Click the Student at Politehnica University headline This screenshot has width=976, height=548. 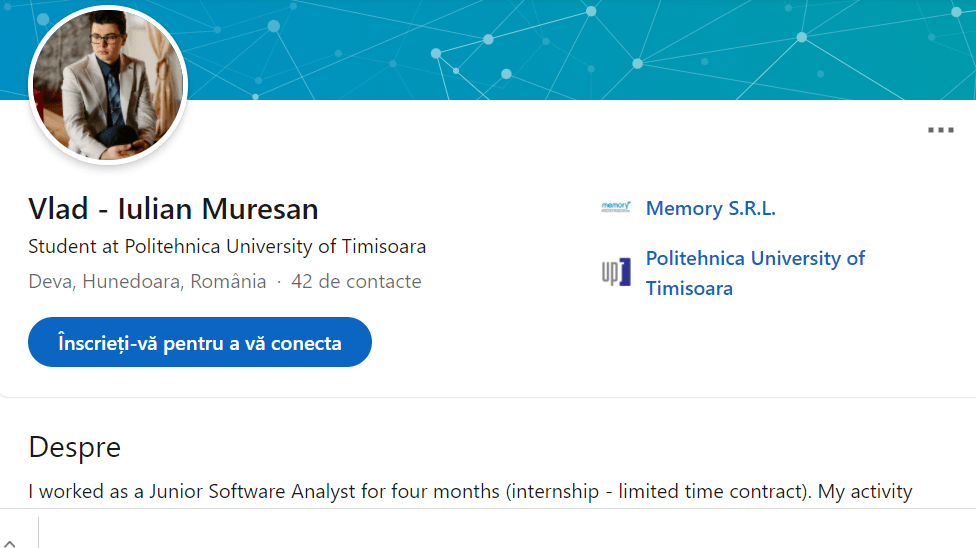(x=227, y=246)
